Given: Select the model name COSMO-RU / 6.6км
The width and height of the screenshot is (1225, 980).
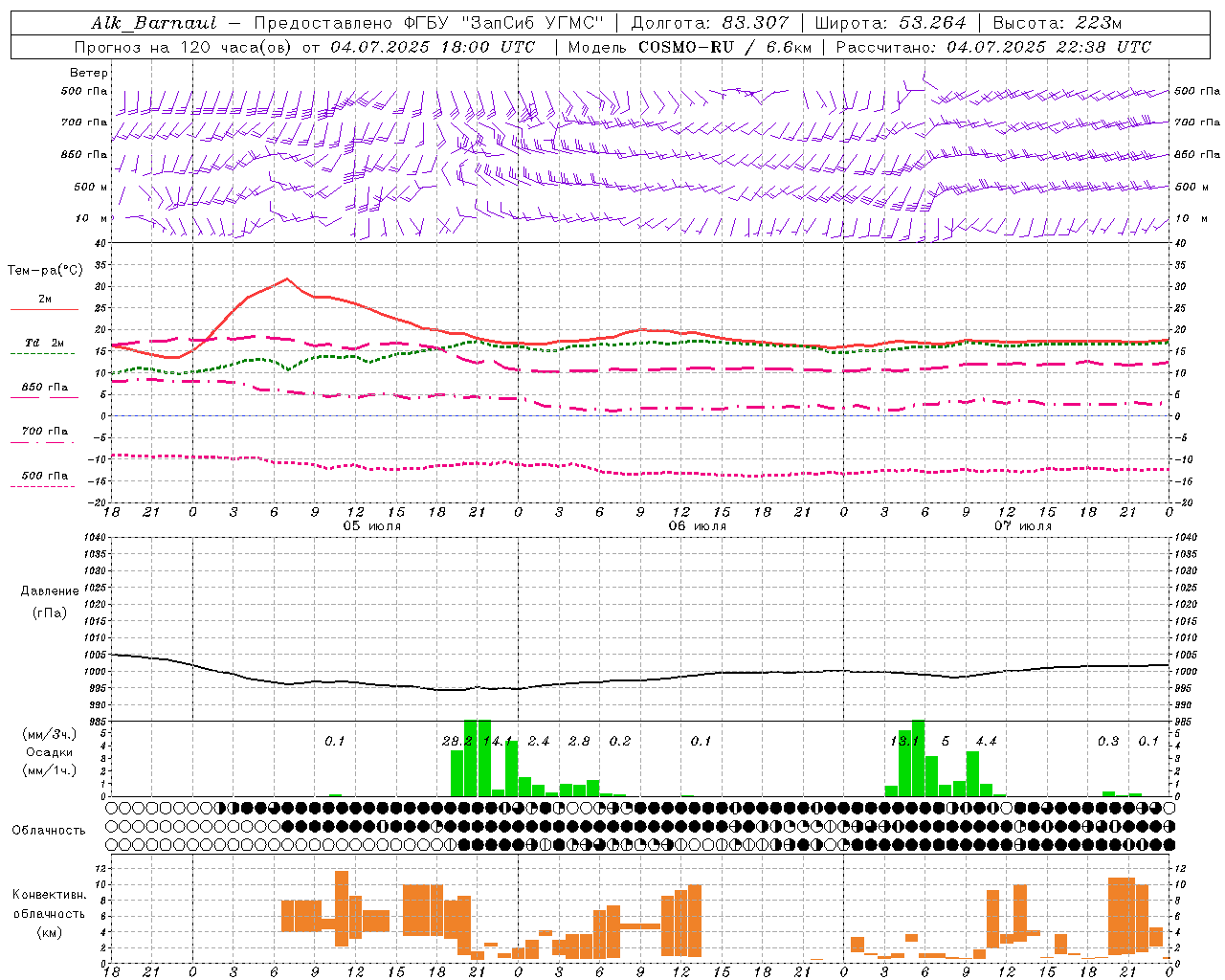Looking at the screenshot, I should [724, 47].
